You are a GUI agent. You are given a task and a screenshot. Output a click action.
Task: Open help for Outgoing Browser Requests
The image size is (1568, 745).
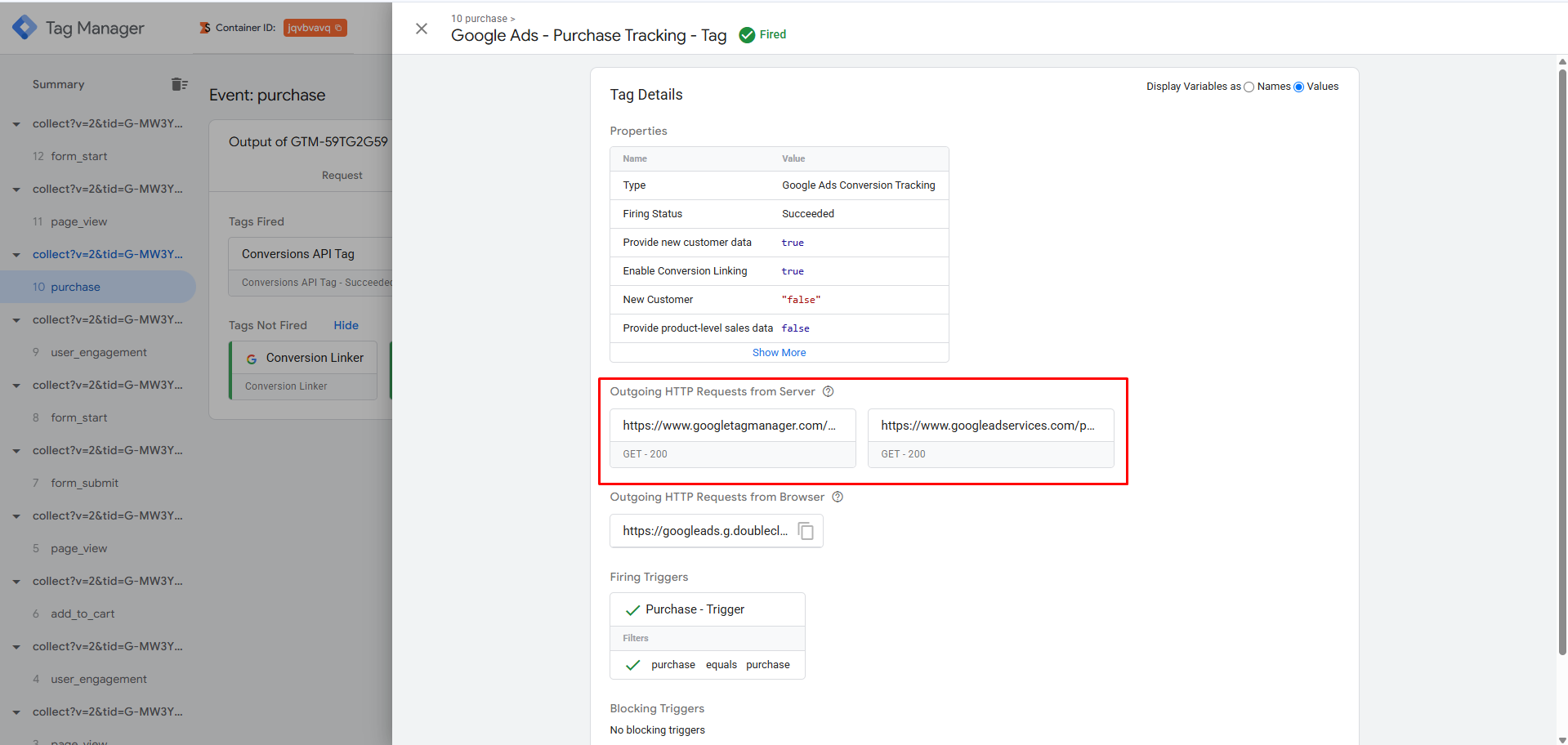(838, 497)
